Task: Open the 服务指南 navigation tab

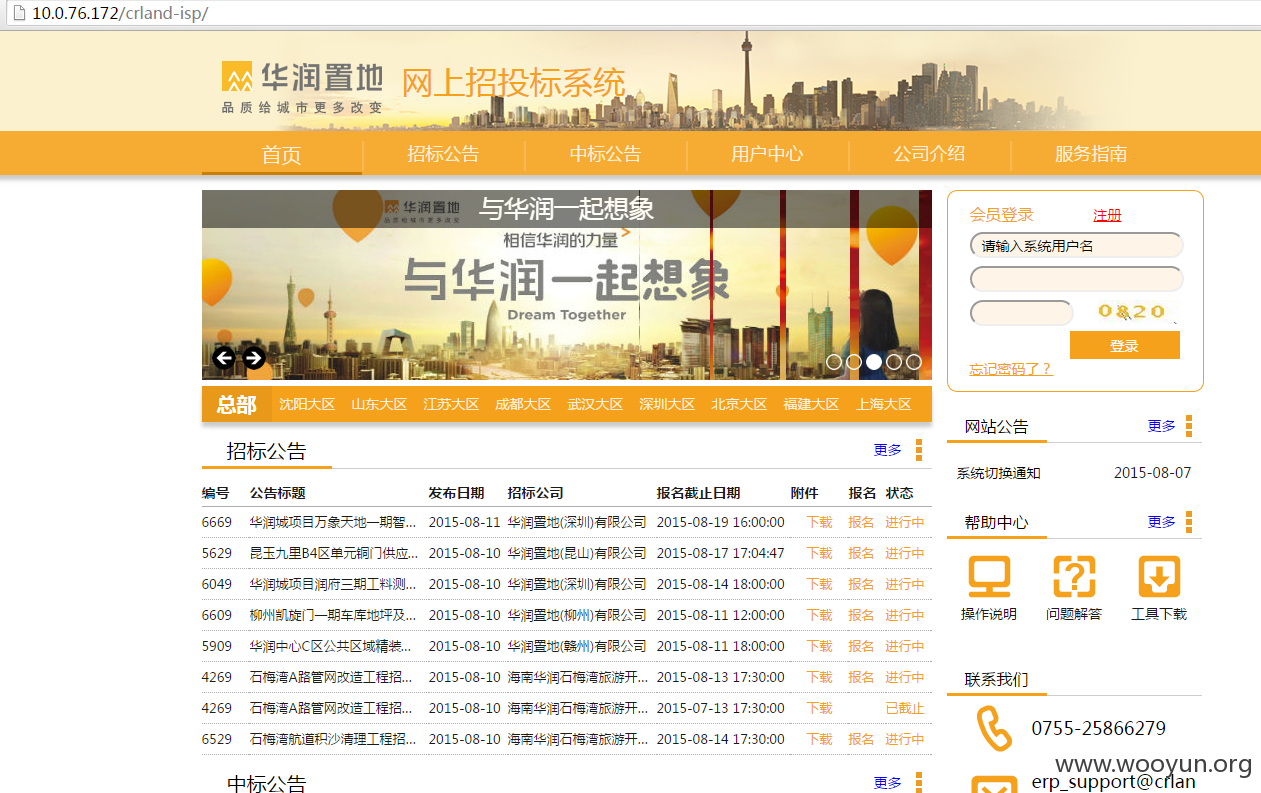Action: point(1091,154)
